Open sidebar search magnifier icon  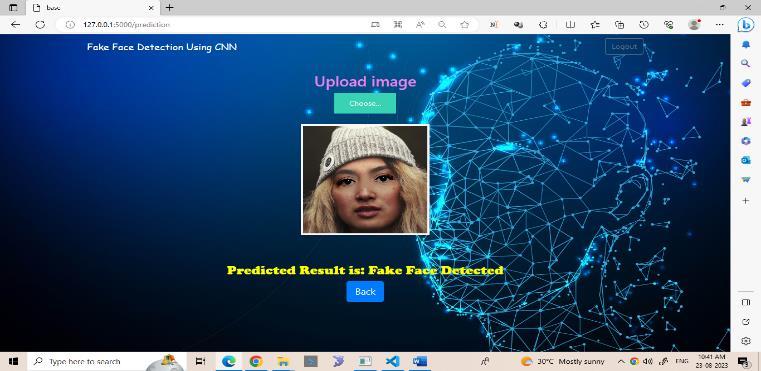coord(745,63)
